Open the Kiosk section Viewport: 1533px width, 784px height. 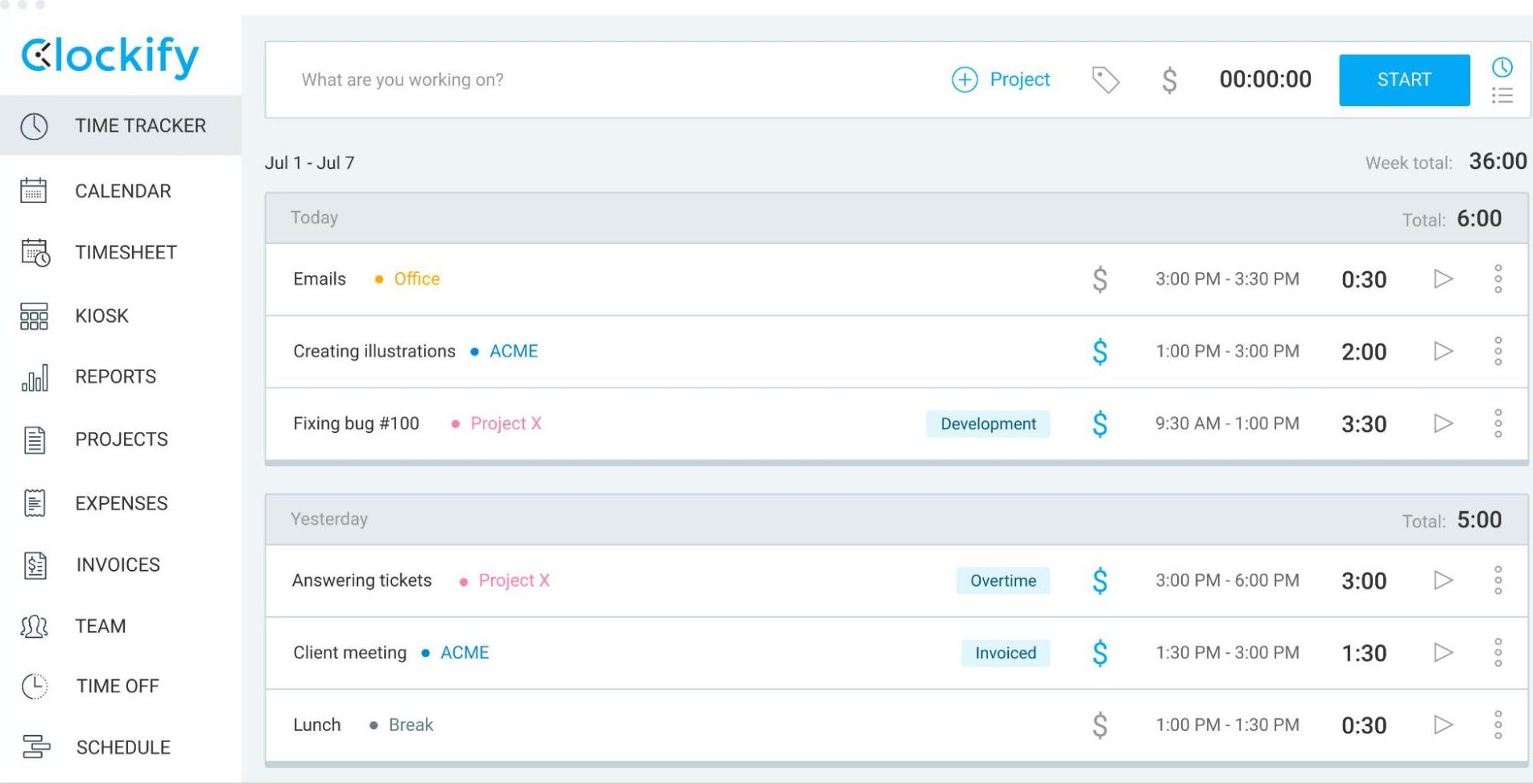point(101,316)
